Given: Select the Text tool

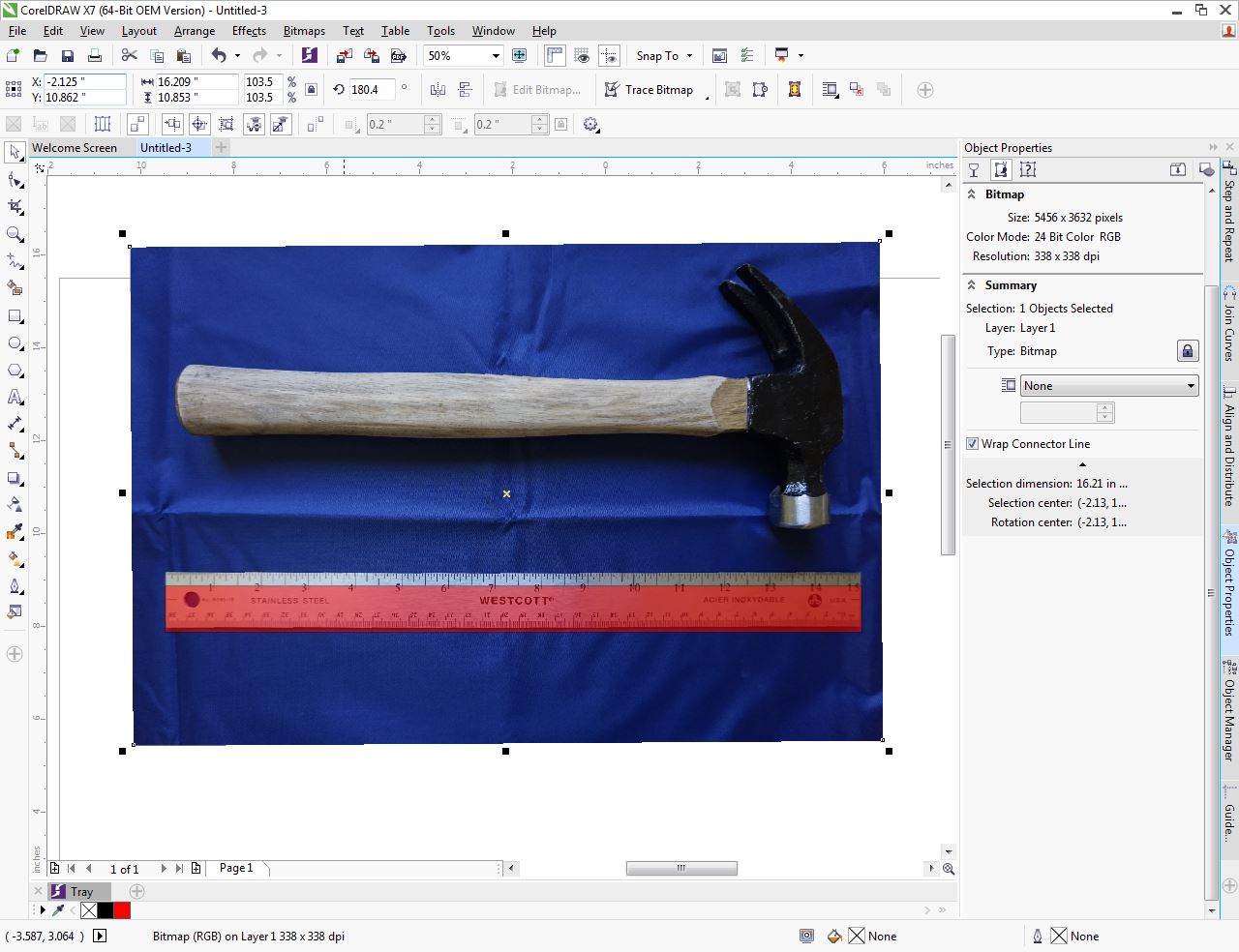Looking at the screenshot, I should [15, 397].
